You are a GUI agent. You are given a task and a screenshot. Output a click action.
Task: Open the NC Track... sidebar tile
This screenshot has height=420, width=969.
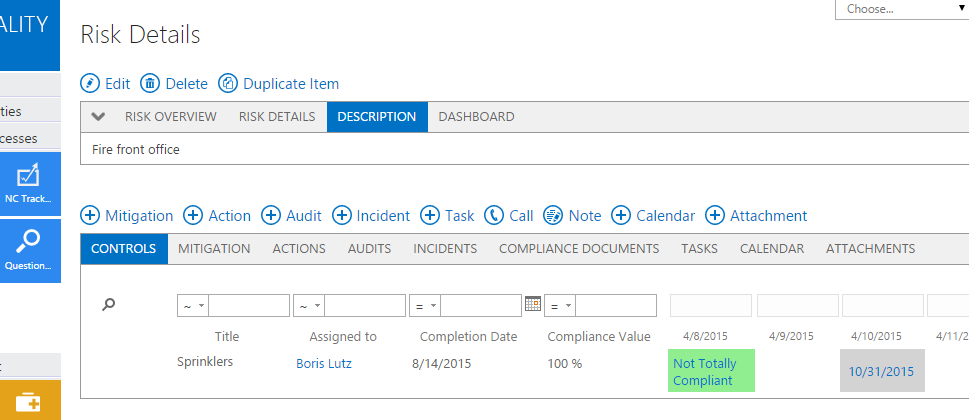(30, 183)
